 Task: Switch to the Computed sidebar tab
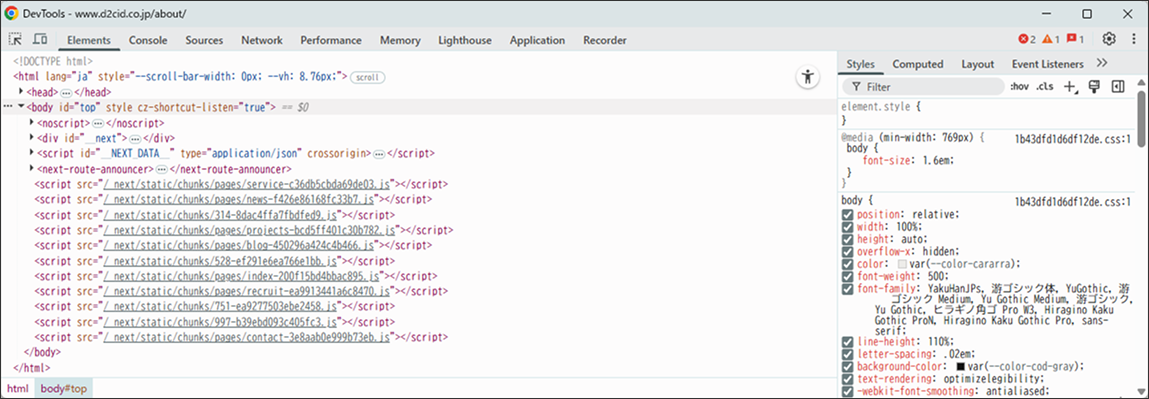pos(917,64)
